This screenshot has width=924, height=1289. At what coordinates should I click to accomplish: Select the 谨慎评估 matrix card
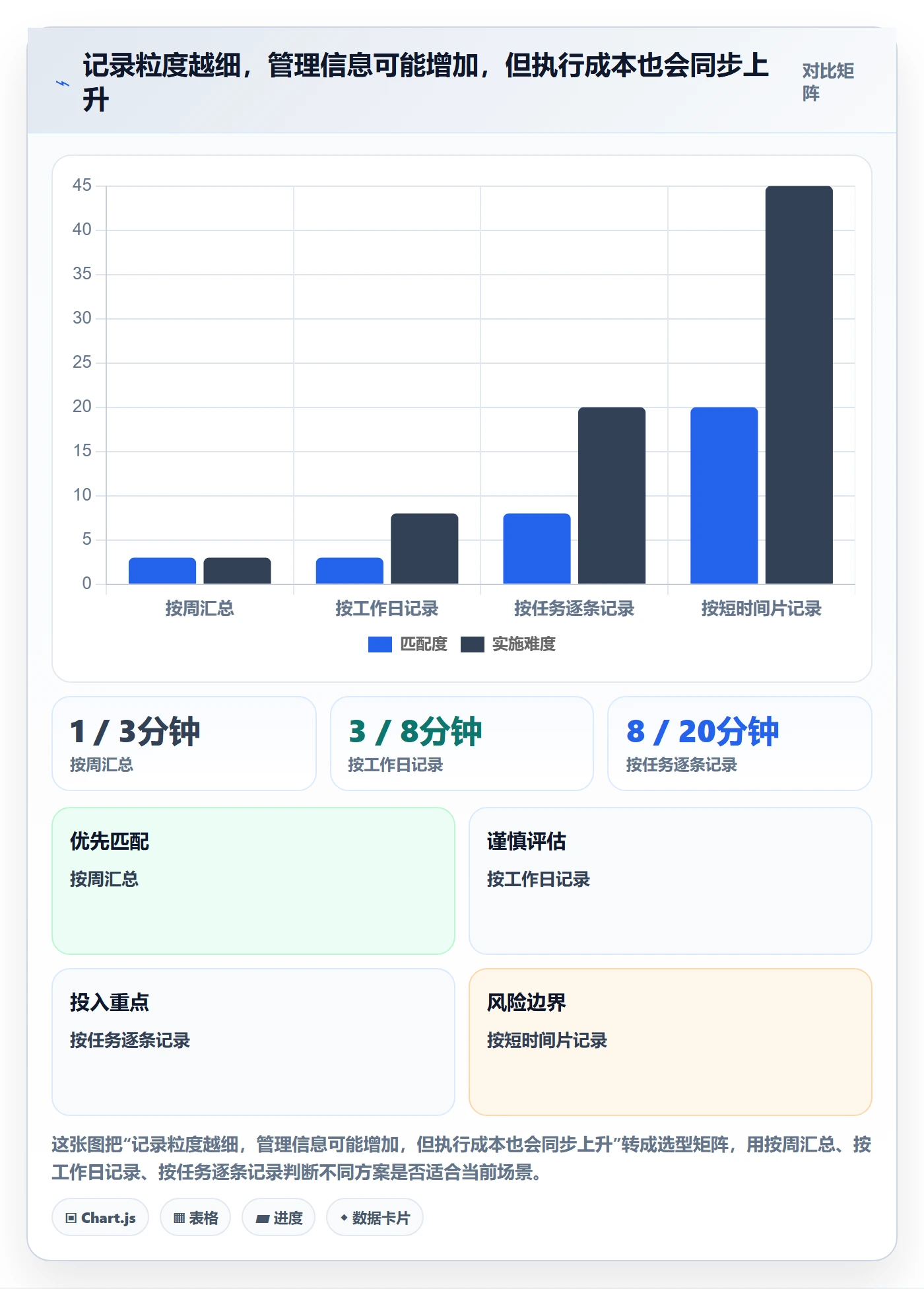pyautogui.click(x=671, y=881)
